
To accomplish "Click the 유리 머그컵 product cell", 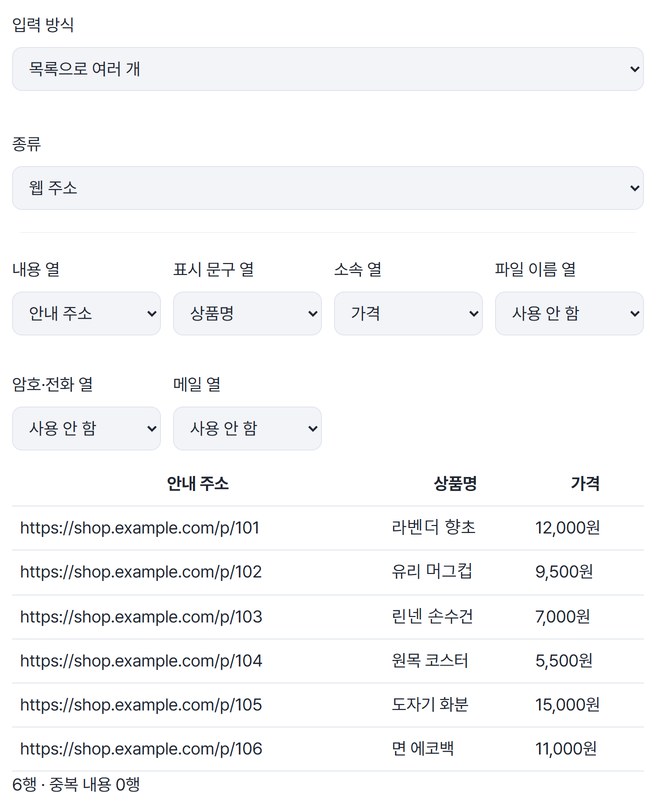I will pos(432,571).
